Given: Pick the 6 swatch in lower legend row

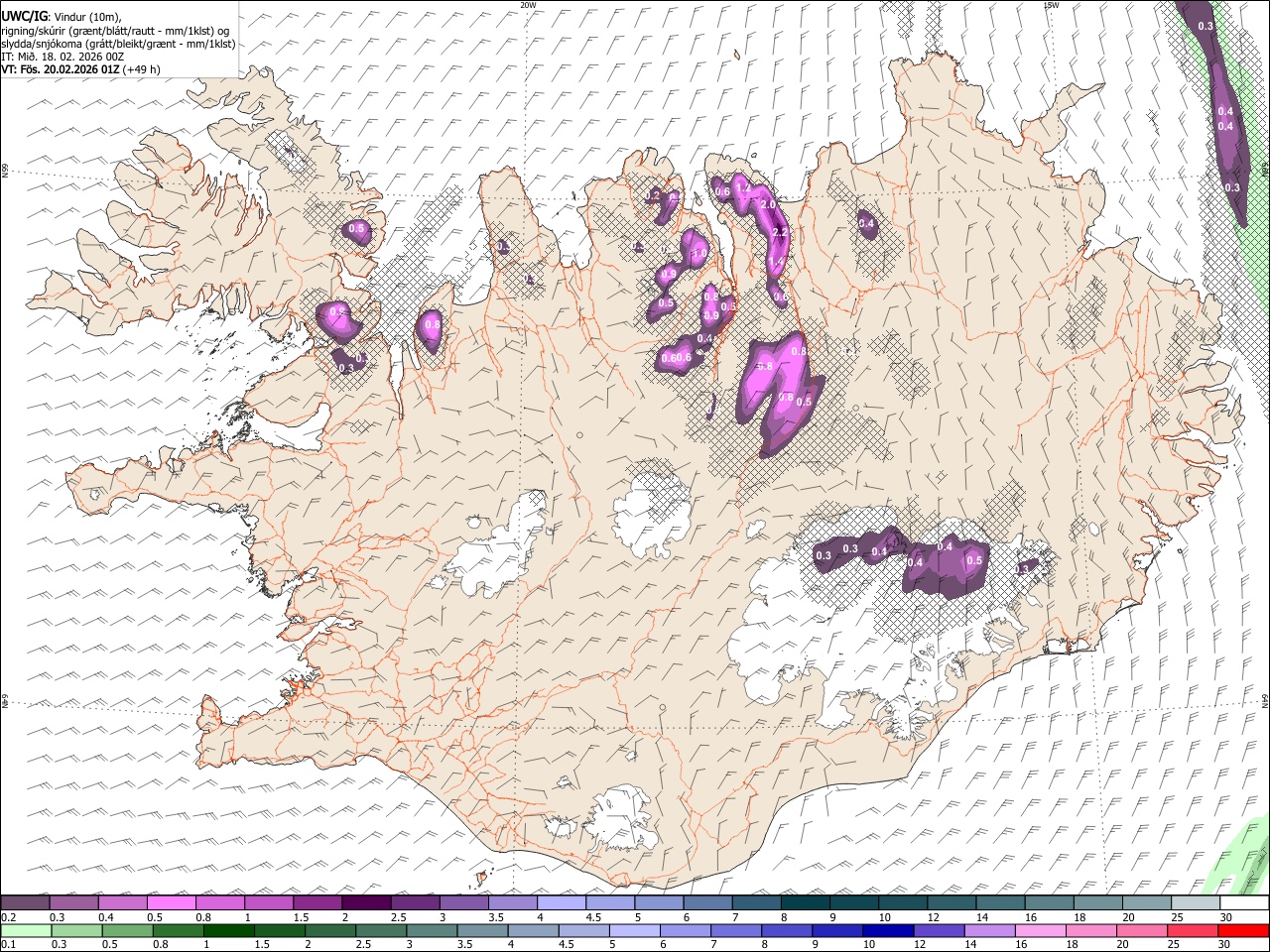Looking at the screenshot, I should (x=685, y=930).
